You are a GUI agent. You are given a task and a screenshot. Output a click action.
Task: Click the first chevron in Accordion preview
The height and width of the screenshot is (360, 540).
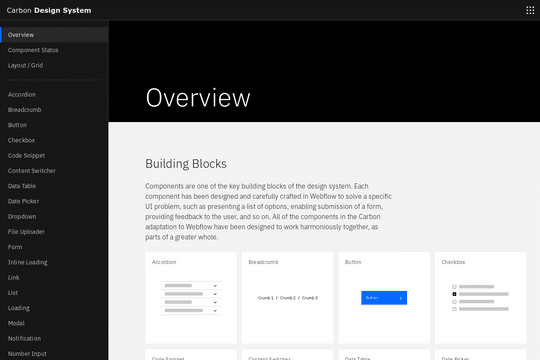(x=215, y=286)
